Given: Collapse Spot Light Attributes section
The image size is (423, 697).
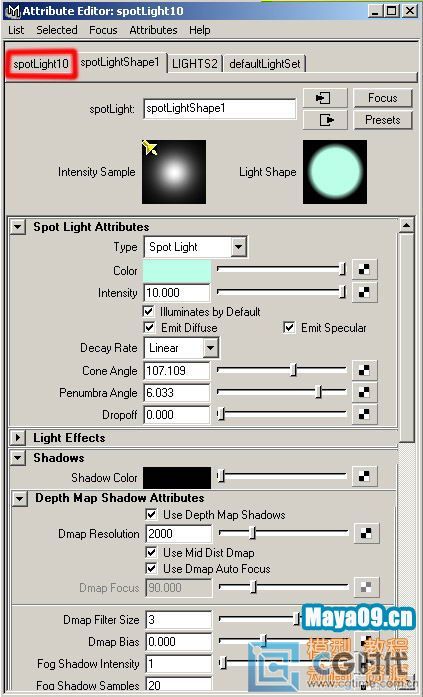Looking at the screenshot, I should (18, 227).
